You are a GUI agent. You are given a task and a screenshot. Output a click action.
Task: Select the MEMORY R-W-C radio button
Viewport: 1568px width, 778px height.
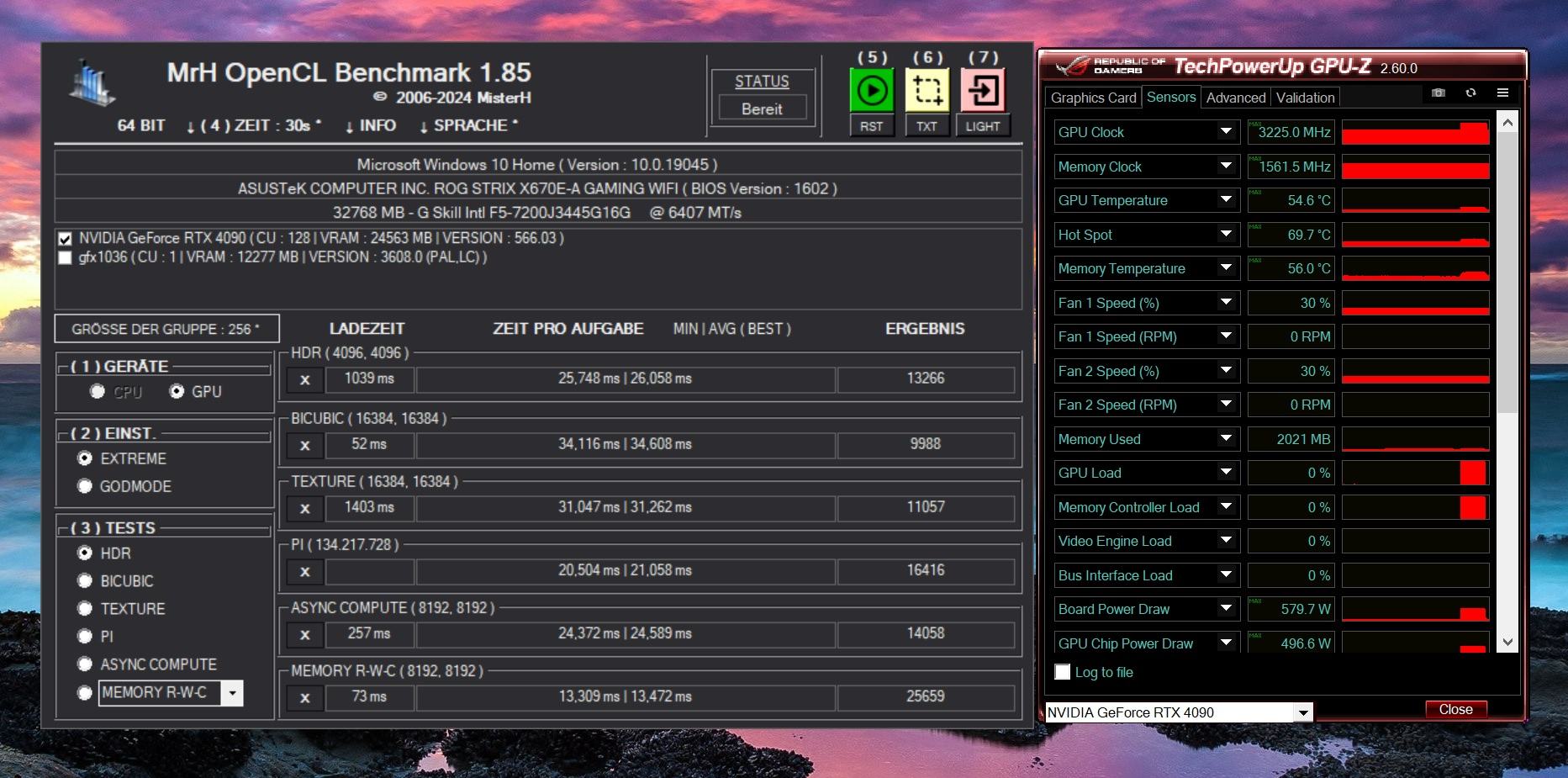pyautogui.click(x=85, y=692)
